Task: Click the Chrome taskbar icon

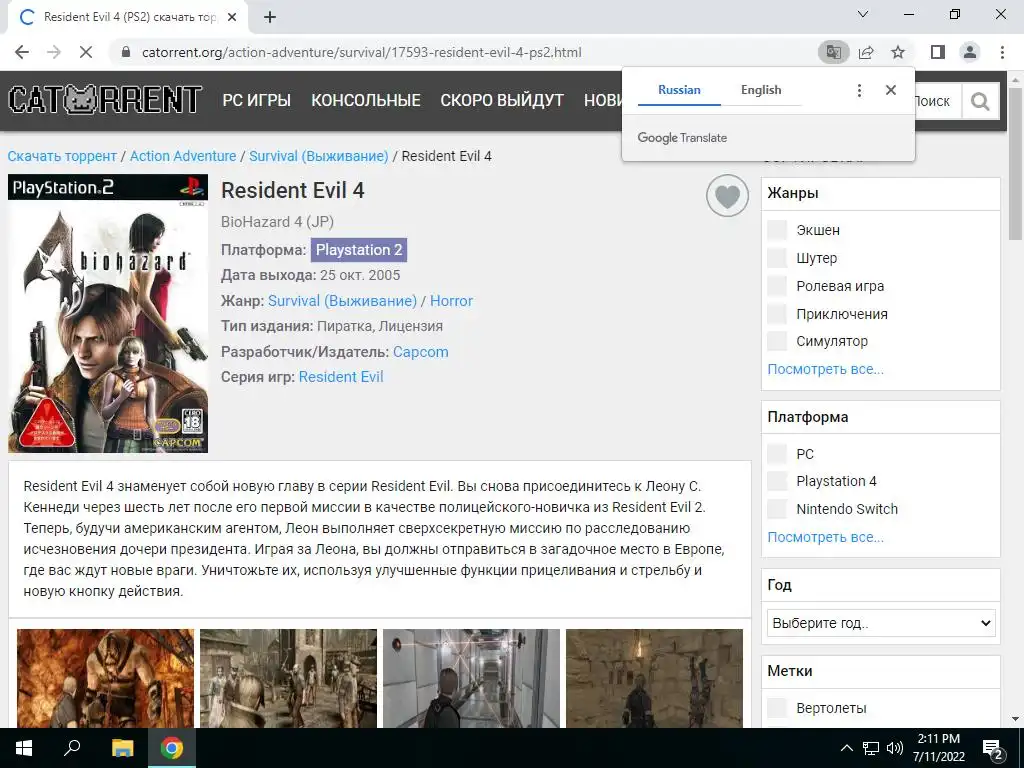Action: (x=172, y=748)
